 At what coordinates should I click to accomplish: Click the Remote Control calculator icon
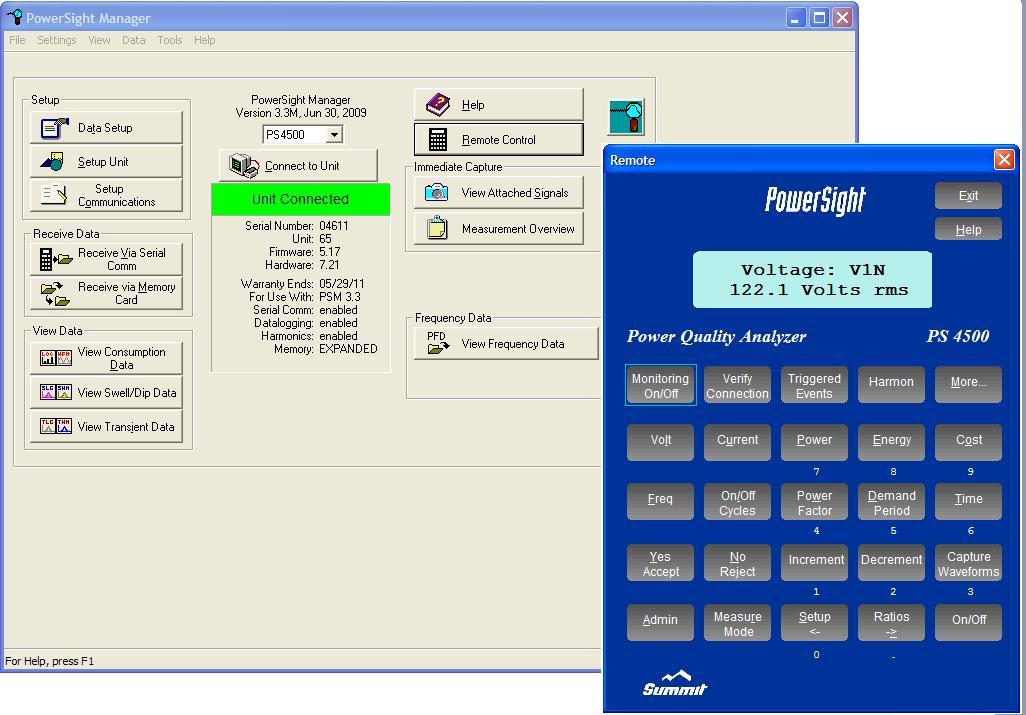point(438,139)
